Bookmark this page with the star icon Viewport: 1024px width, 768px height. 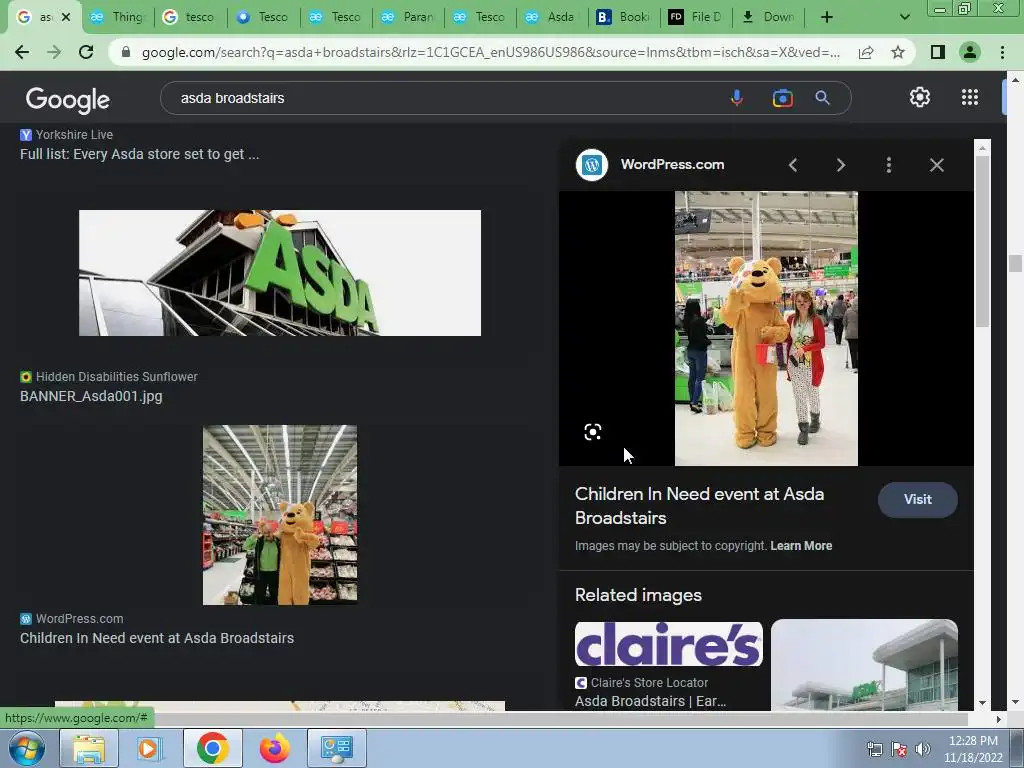898,52
